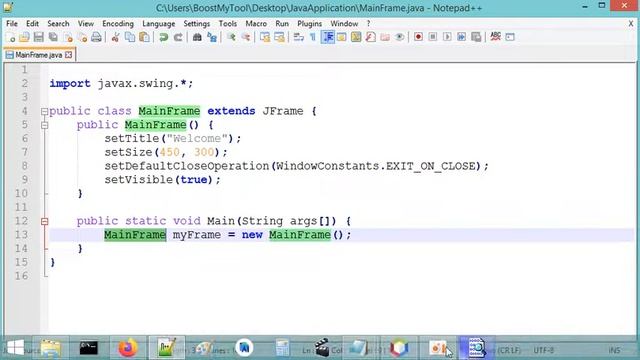Open the Run menu
The height and width of the screenshot is (360, 640).
click(x=282, y=24)
